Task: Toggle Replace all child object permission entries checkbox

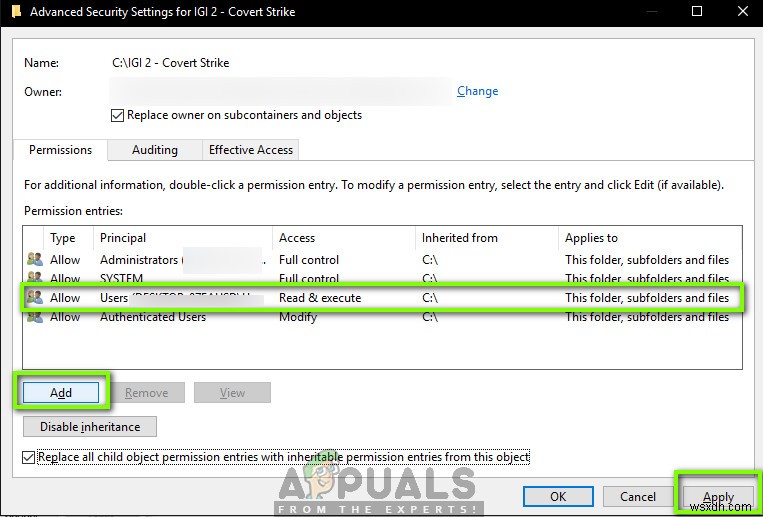Action: pyautogui.click(x=29, y=458)
